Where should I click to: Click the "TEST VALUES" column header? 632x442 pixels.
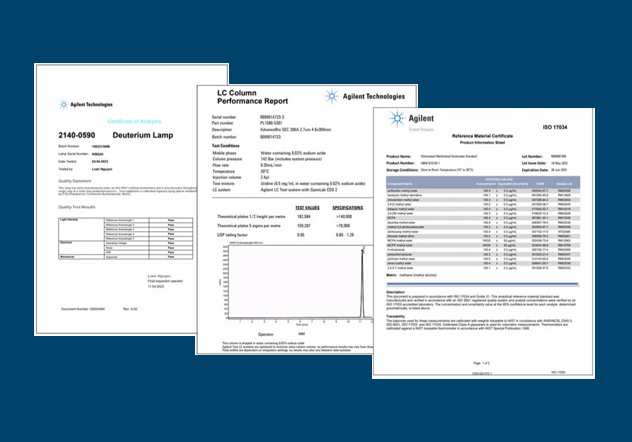click(307, 208)
